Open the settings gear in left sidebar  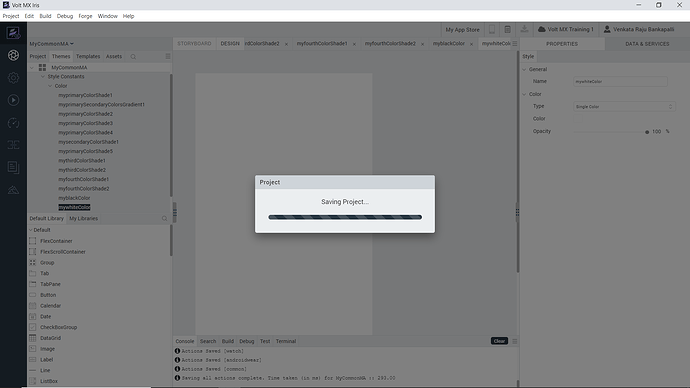(13, 77)
